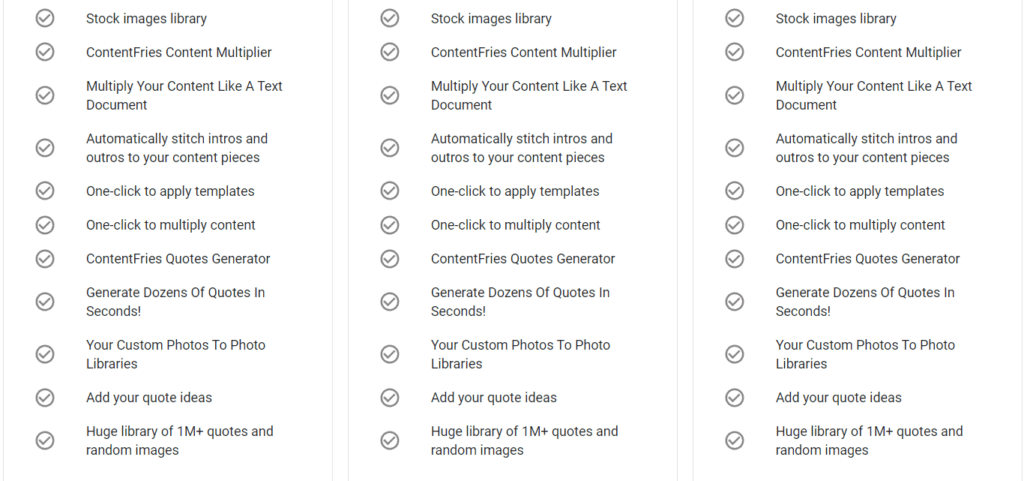The image size is (1024, 481).
Task: Click 'One-click to apply templates' text in right column
Action: 859,191
